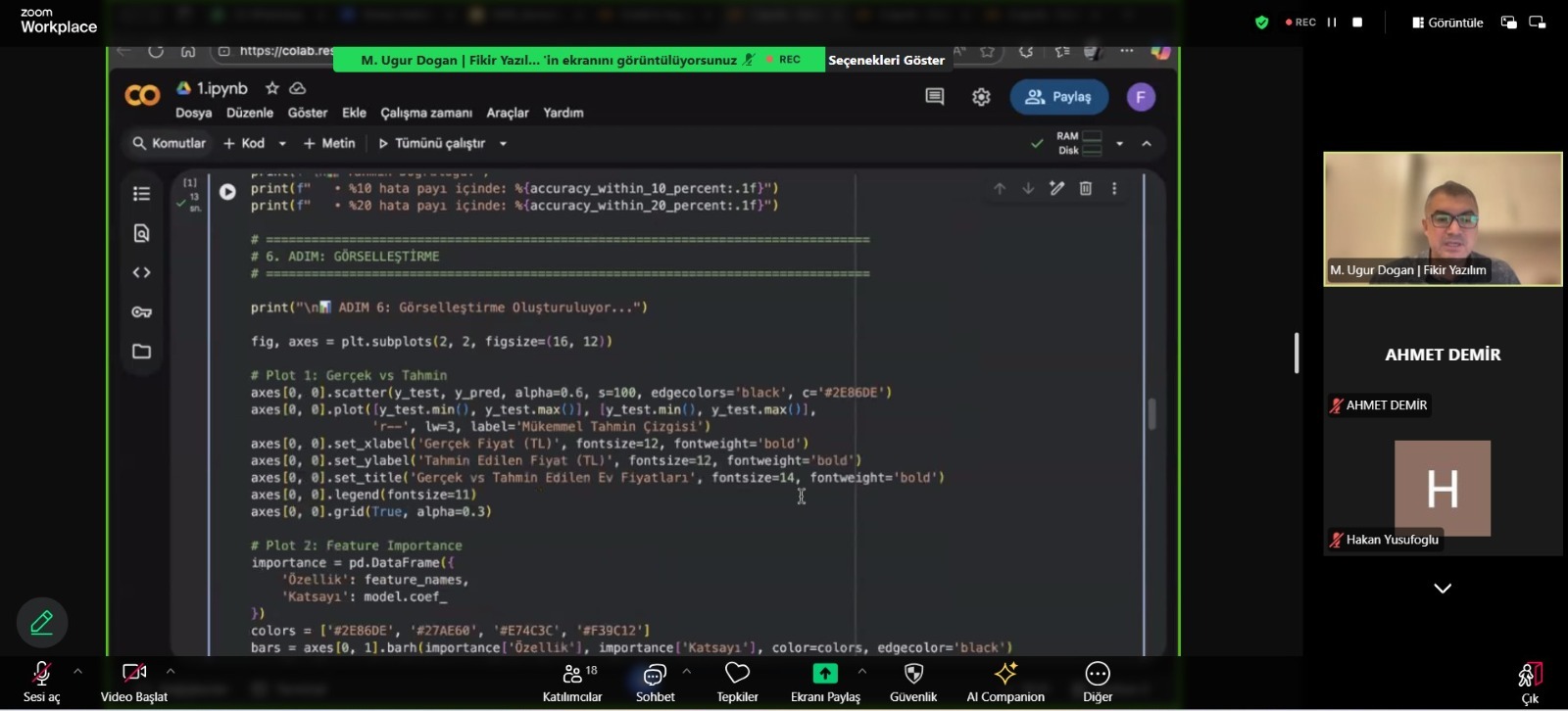Viewport: 1568px width, 711px height.
Task: Unmute microphone with Sesi aç
Action: point(41,682)
